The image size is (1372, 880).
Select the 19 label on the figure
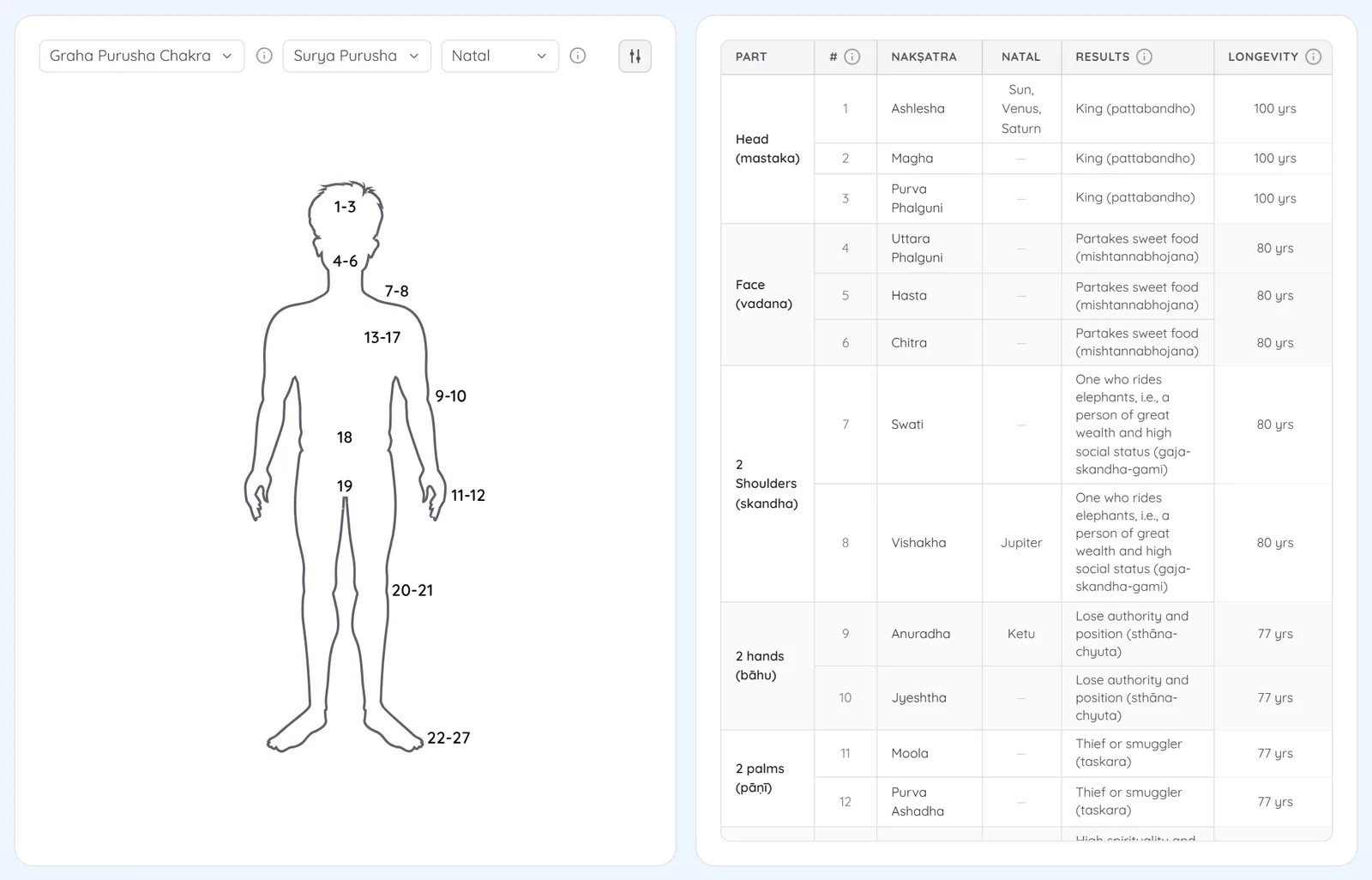pos(345,486)
